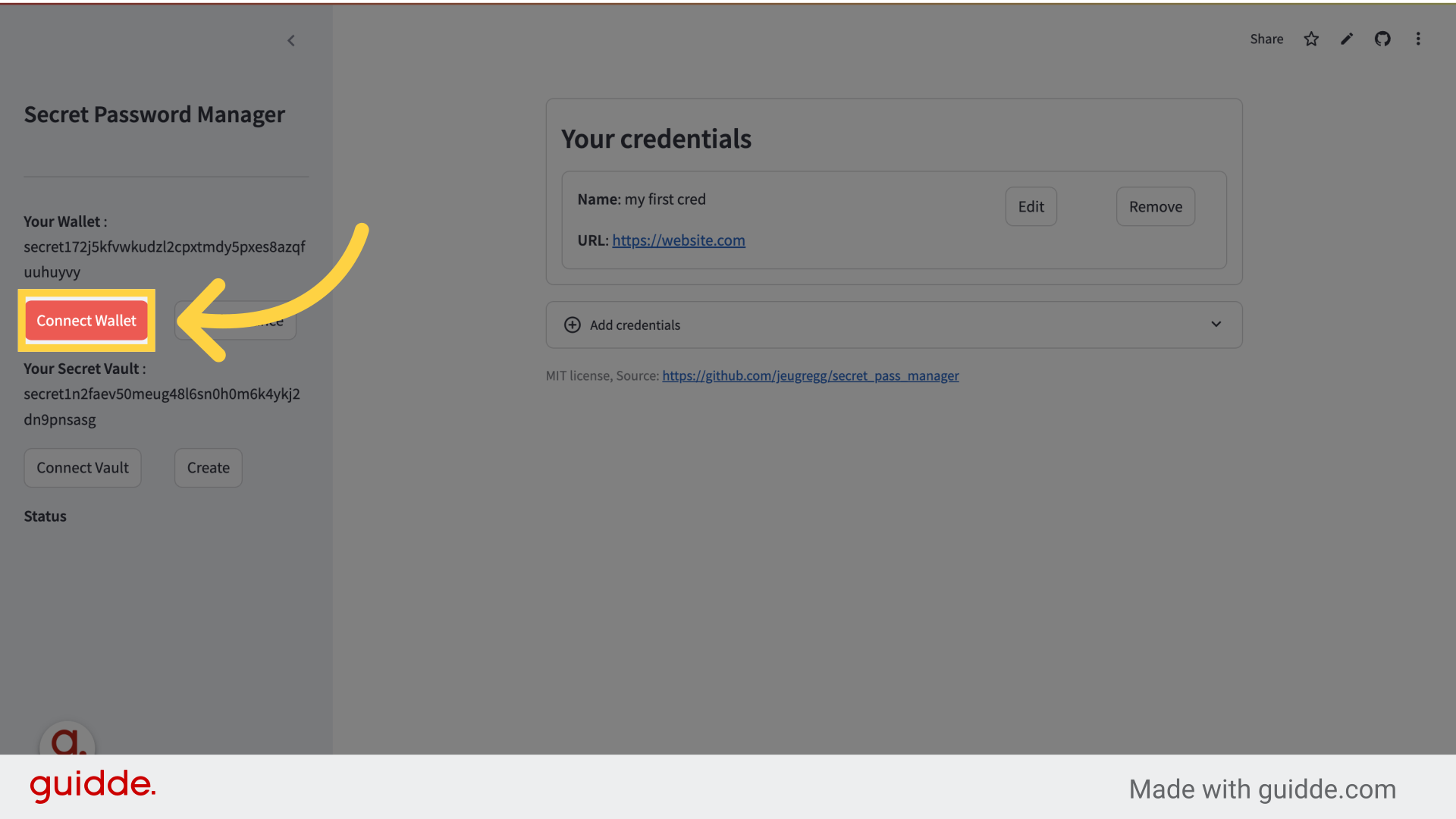Click the chevron arrow of Add credentials
The width and height of the screenshot is (1456, 819).
point(1216,325)
